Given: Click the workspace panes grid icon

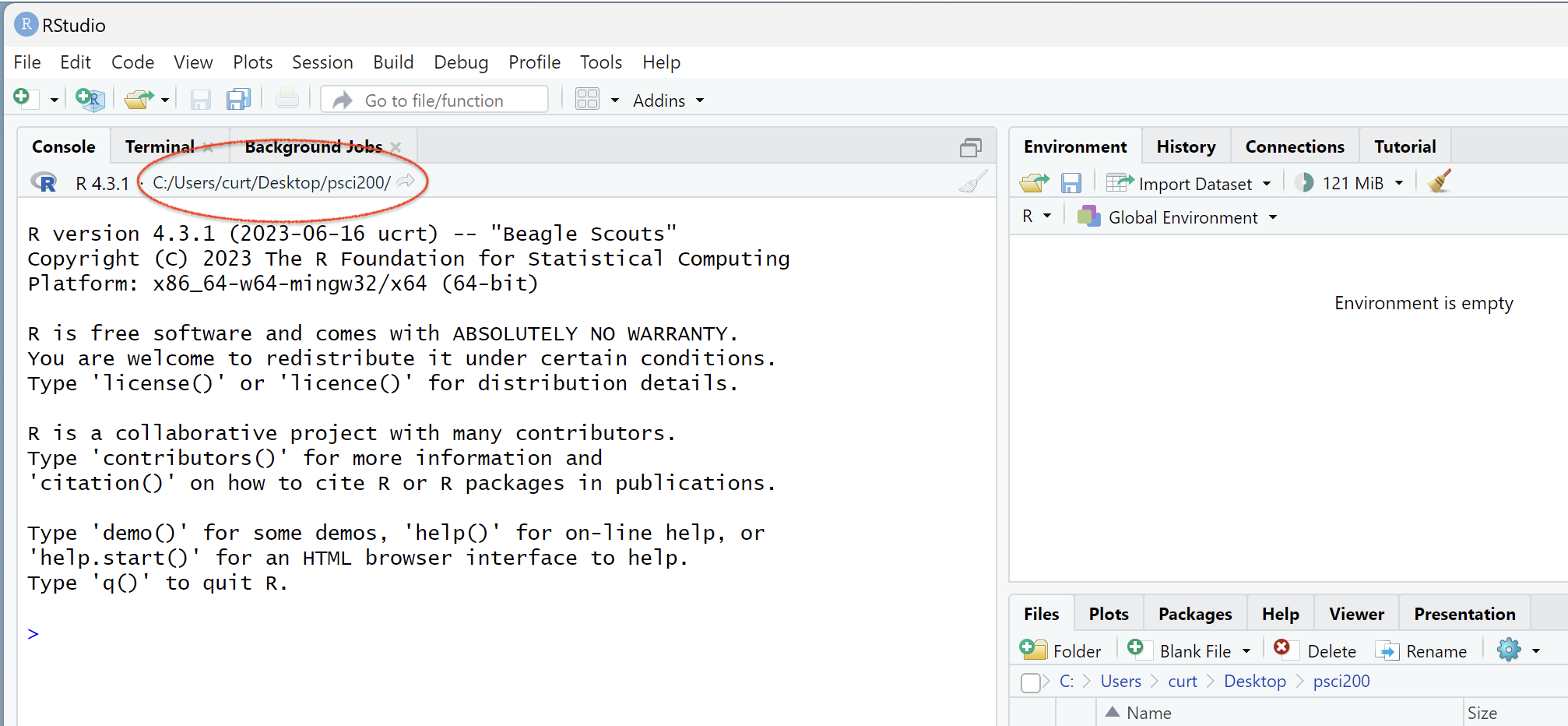Looking at the screenshot, I should point(587,99).
